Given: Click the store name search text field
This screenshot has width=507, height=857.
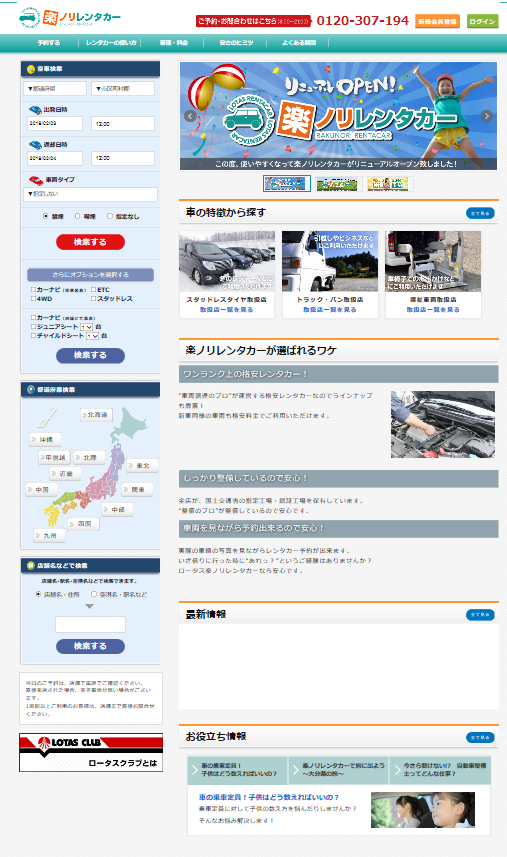Looking at the screenshot, I should pos(90,625).
